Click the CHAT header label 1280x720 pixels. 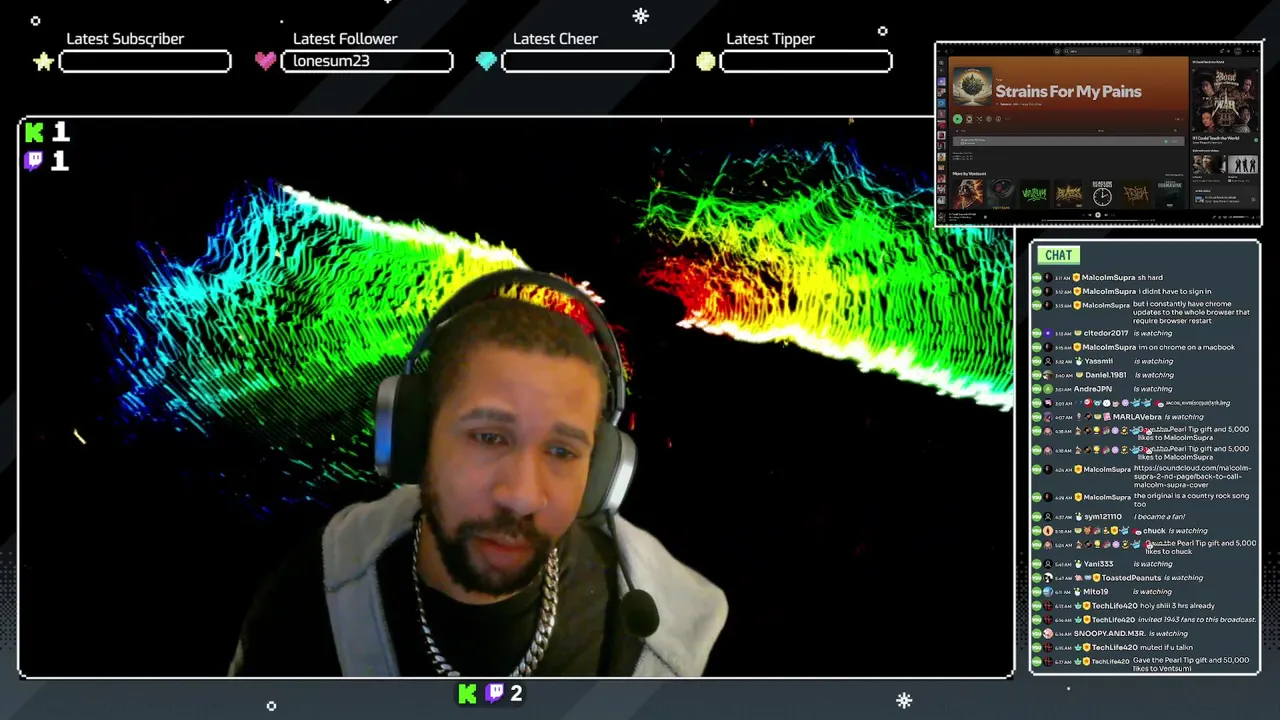pyautogui.click(x=1058, y=255)
